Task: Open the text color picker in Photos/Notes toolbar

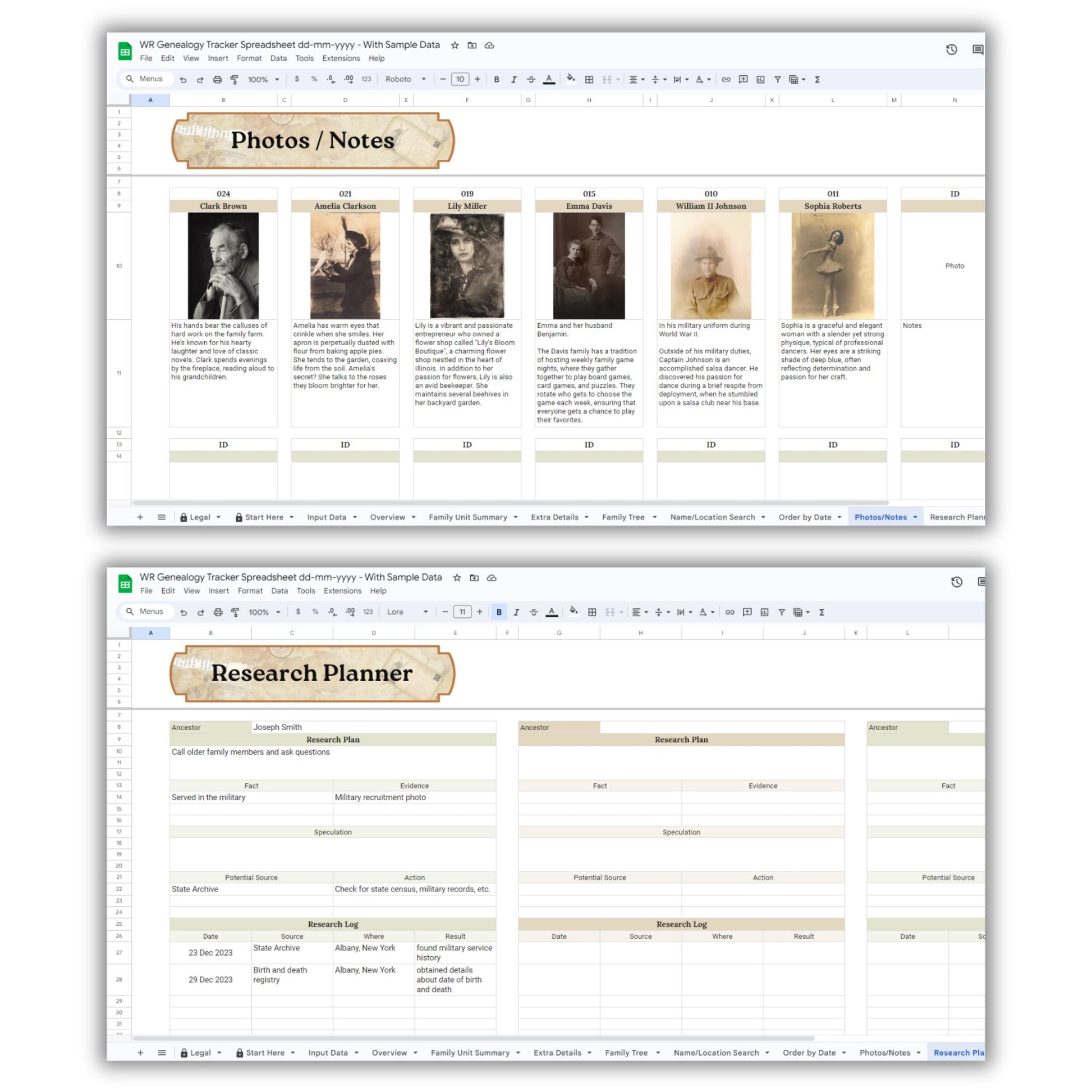Action: 549,80
